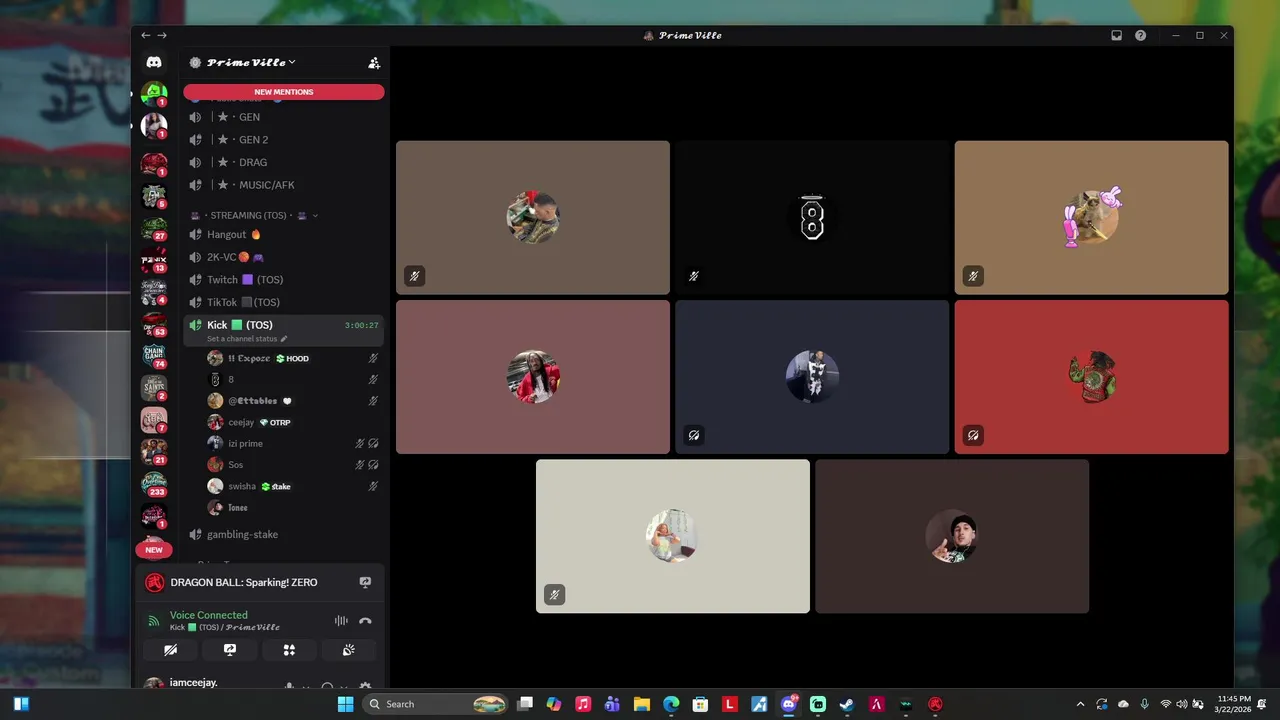Focus the red-background participant video tile
Viewport: 1280px width, 720px height.
pyautogui.click(x=1091, y=377)
